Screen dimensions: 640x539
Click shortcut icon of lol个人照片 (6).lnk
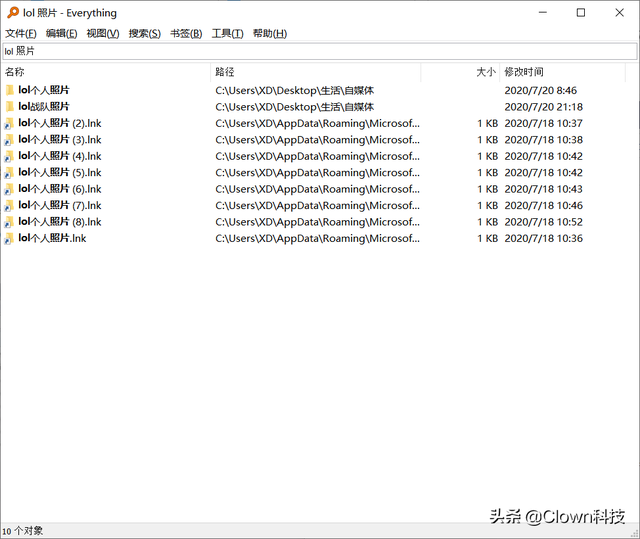point(9,189)
